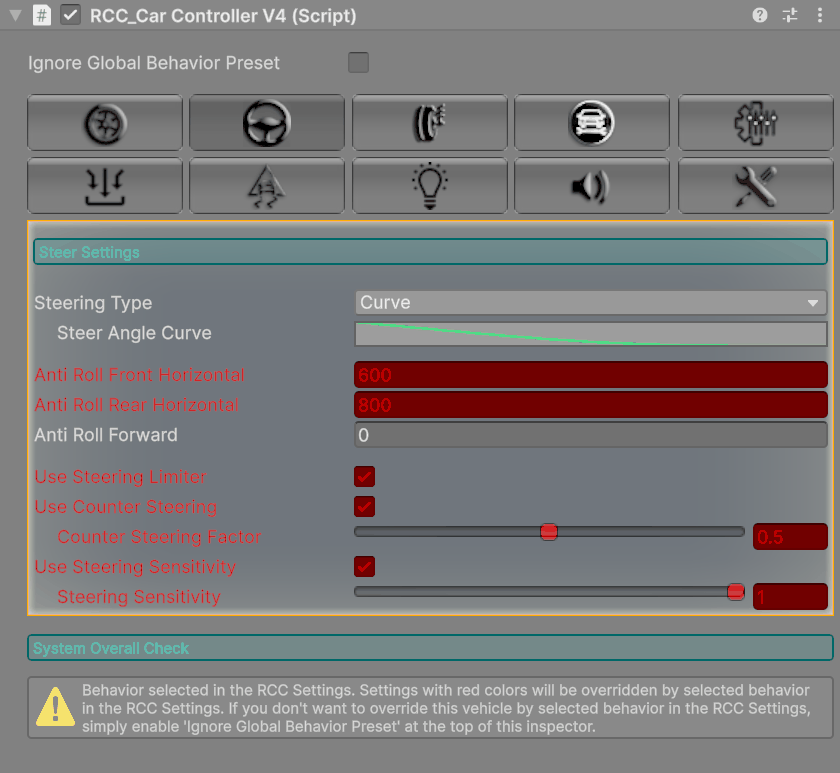Click the Steer Angle Curve label

(x=134, y=333)
